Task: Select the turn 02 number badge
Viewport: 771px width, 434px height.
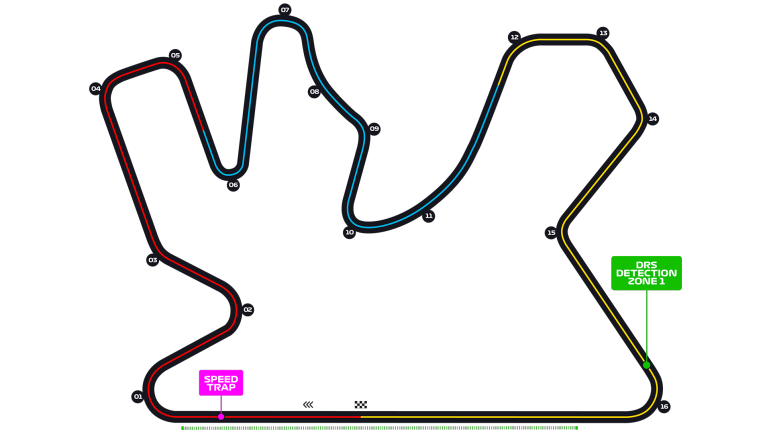Action: (248, 310)
